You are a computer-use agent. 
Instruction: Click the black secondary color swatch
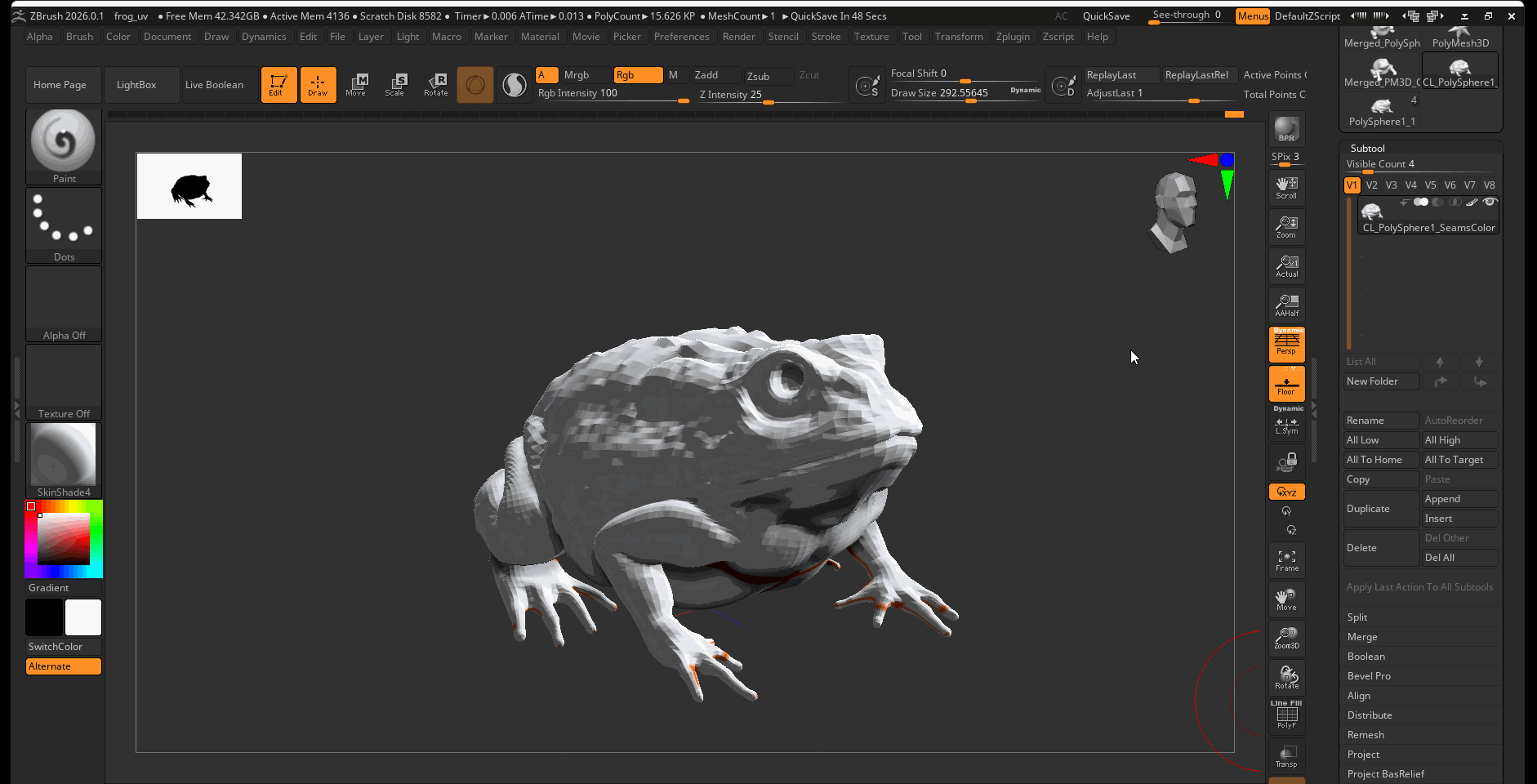tap(44, 617)
